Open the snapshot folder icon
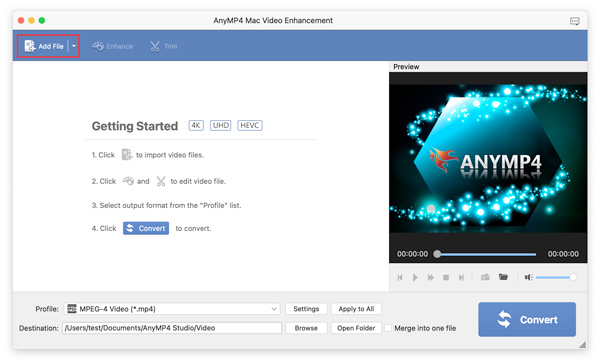The image size is (600, 364). pos(503,276)
